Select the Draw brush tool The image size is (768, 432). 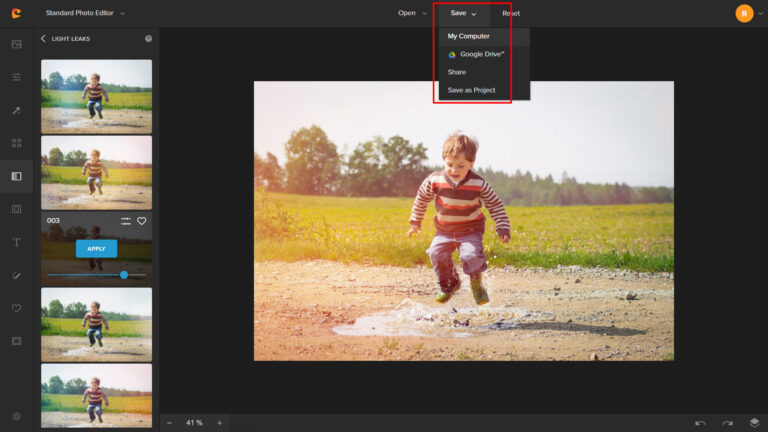click(16, 275)
